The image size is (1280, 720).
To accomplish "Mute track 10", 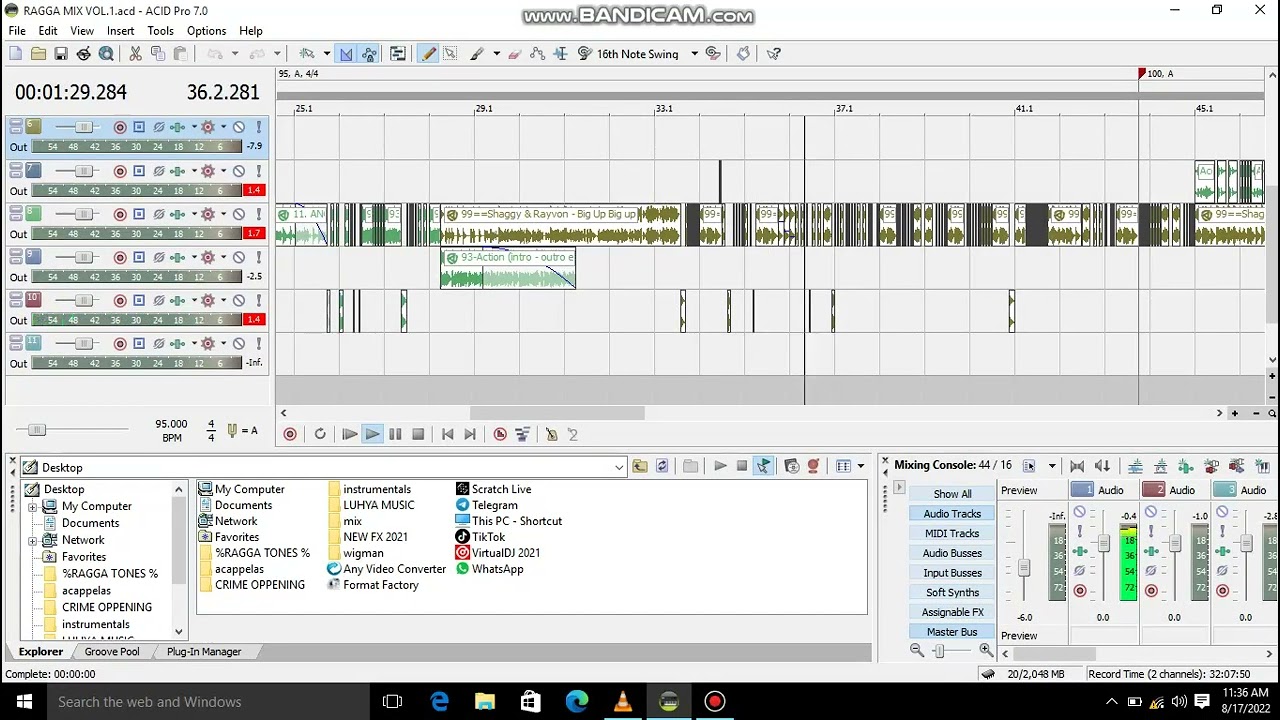I will (239, 300).
